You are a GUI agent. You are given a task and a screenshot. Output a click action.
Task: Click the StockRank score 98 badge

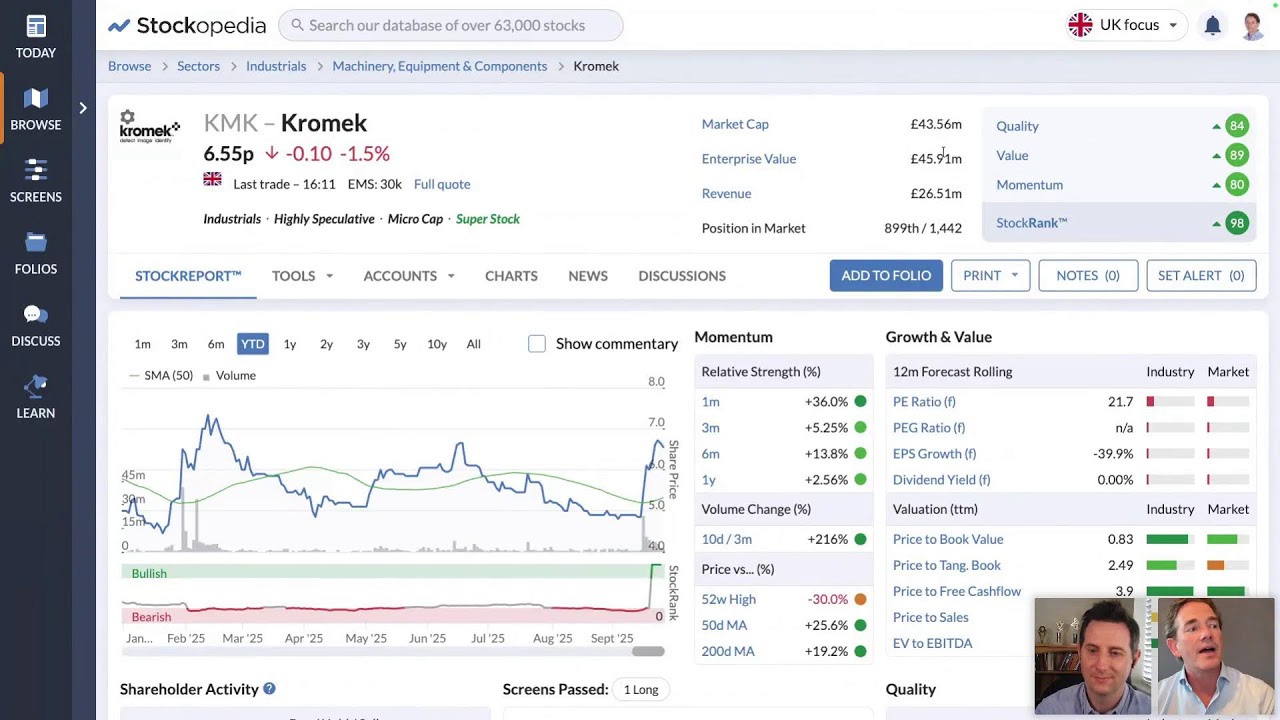(1237, 223)
